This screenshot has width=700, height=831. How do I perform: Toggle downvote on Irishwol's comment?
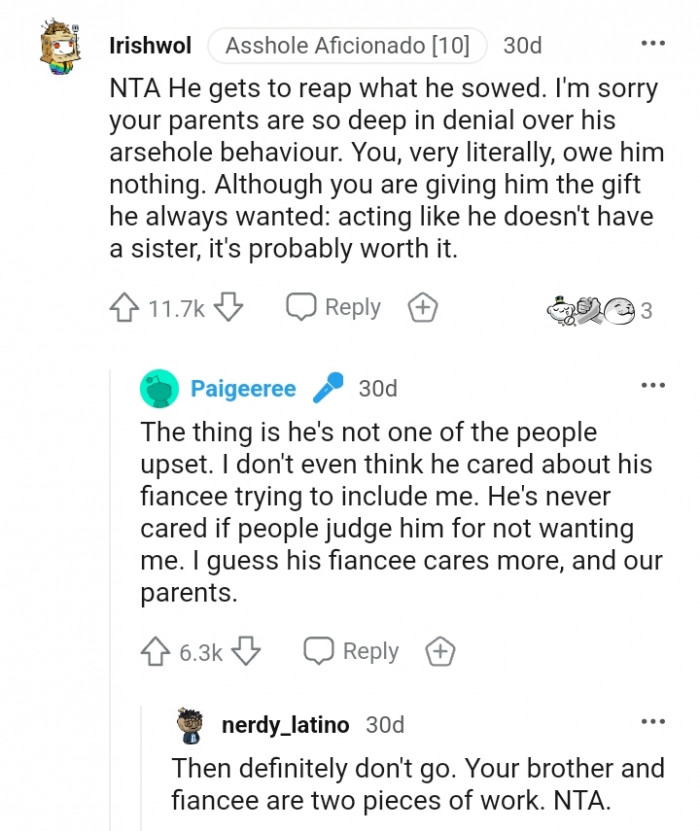pos(225,307)
